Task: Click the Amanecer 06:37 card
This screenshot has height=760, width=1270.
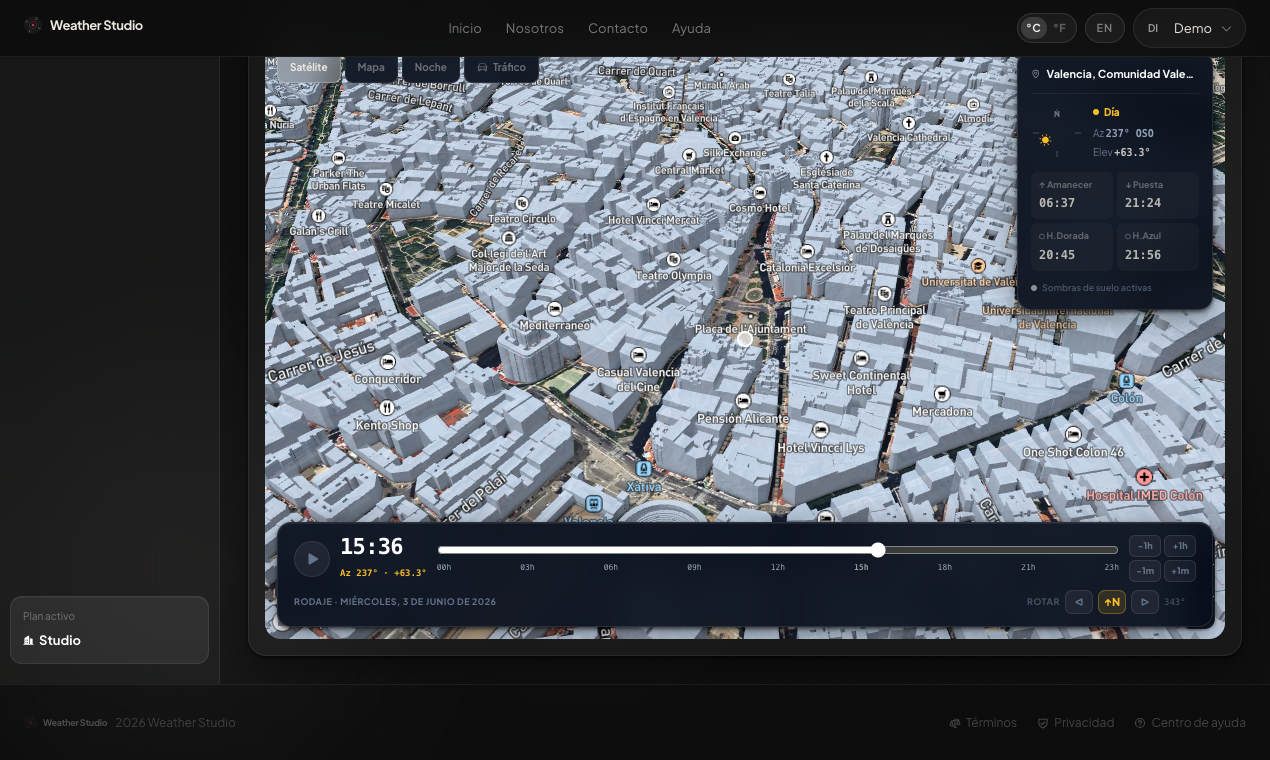Action: pos(1072,195)
